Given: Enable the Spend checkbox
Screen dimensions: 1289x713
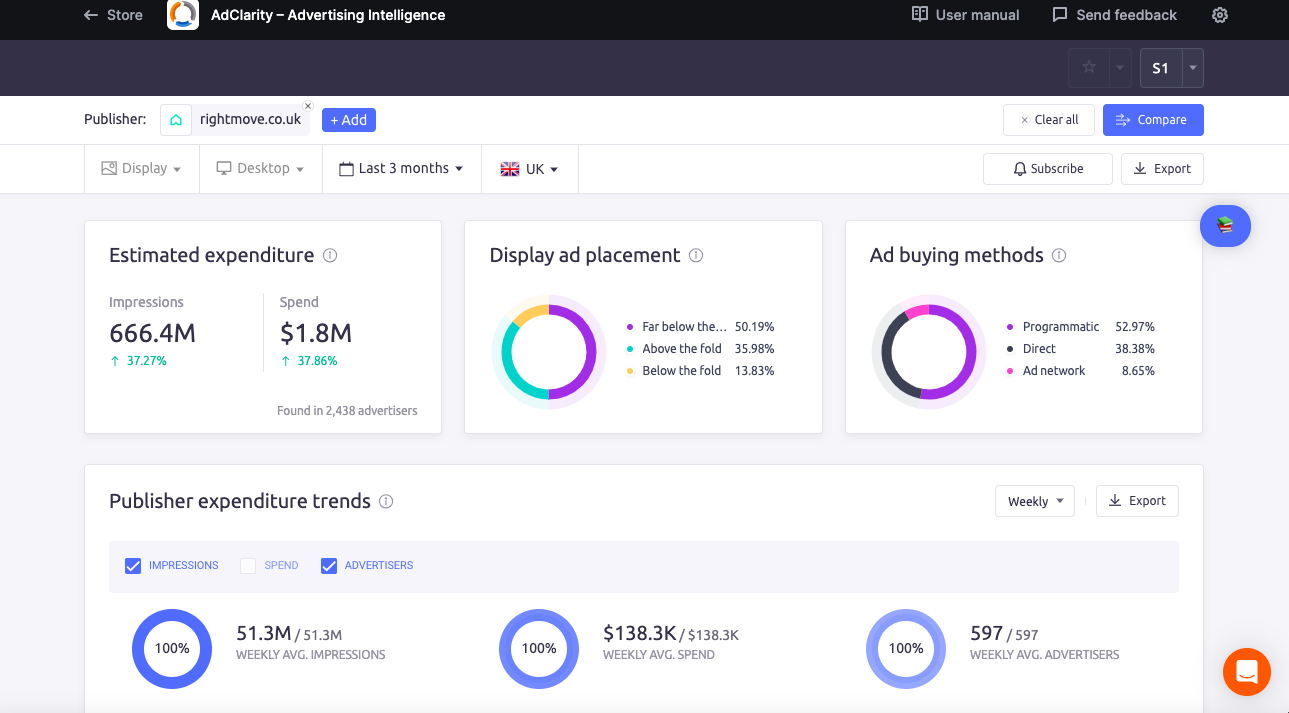Looking at the screenshot, I should pyautogui.click(x=248, y=566).
